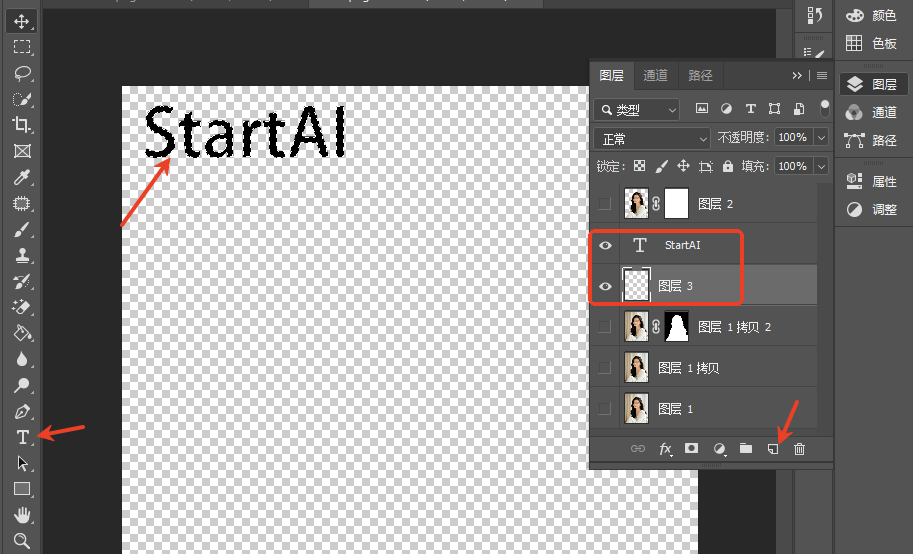
Task: Filter layers by adjustment layer icon
Action: [x=726, y=108]
